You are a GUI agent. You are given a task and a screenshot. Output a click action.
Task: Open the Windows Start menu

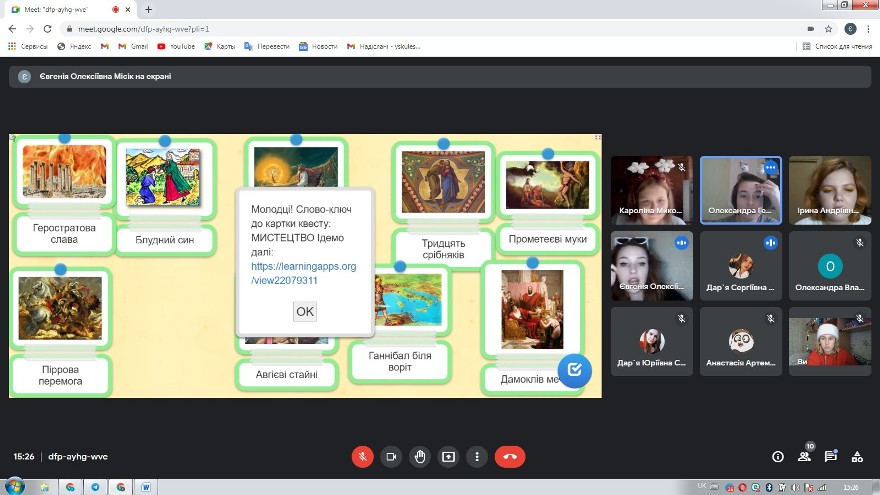click(14, 487)
